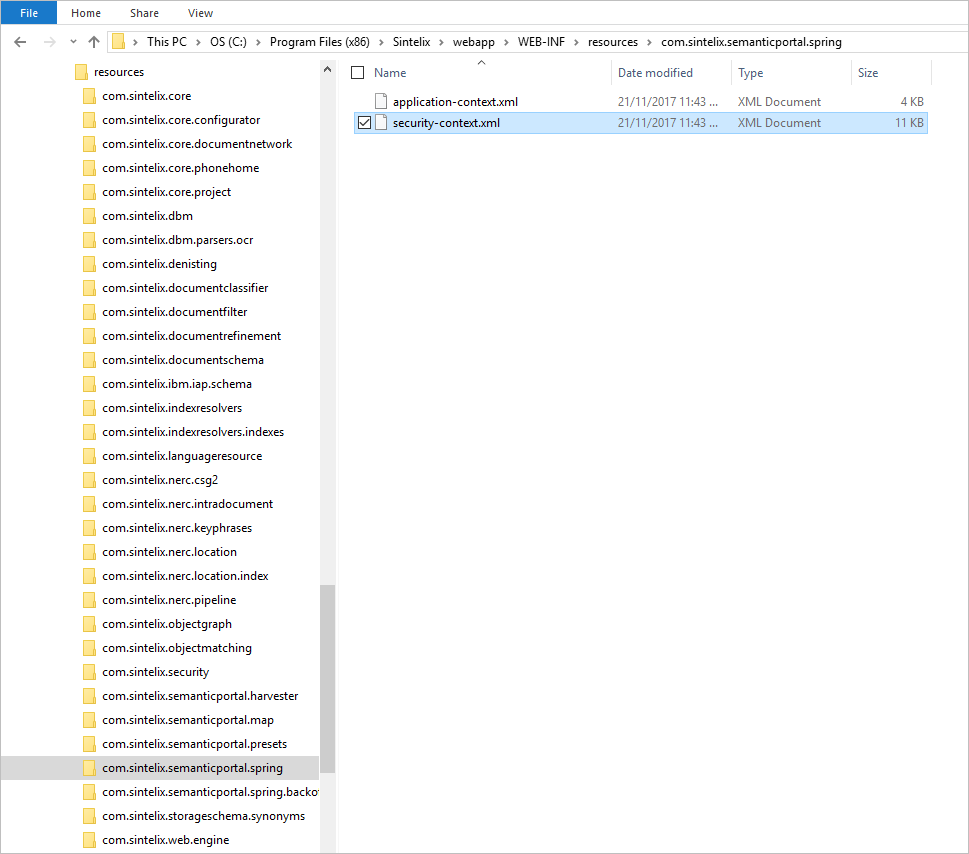Toggle the select-all checkbox in header
This screenshot has width=969, height=854.
(x=358, y=73)
